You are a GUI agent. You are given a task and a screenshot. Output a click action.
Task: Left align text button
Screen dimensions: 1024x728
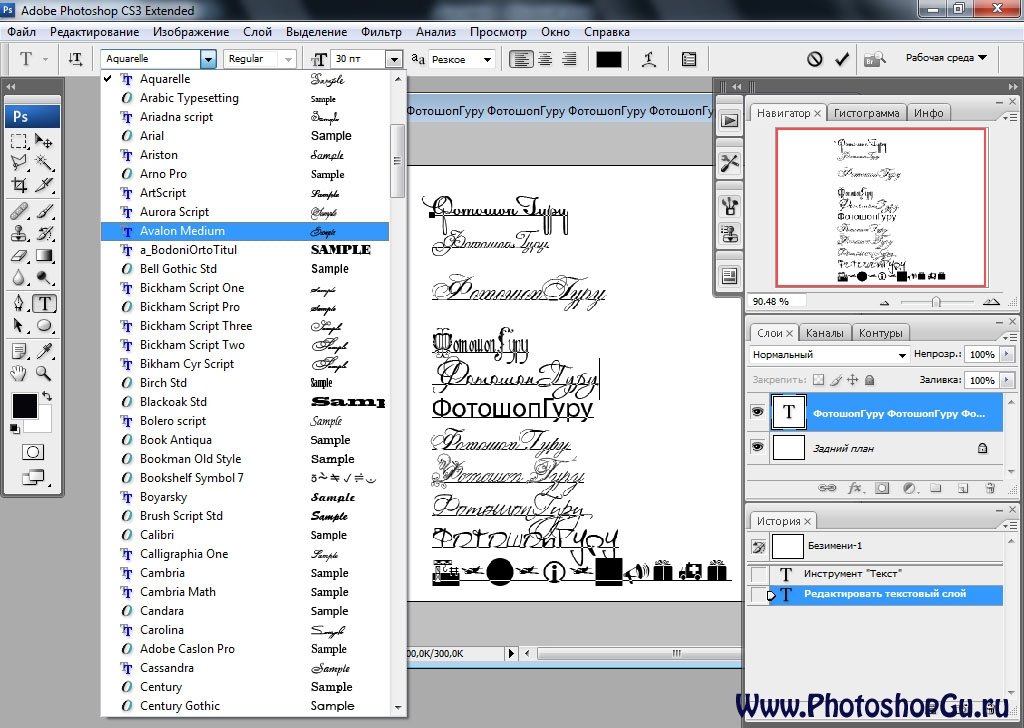520,59
